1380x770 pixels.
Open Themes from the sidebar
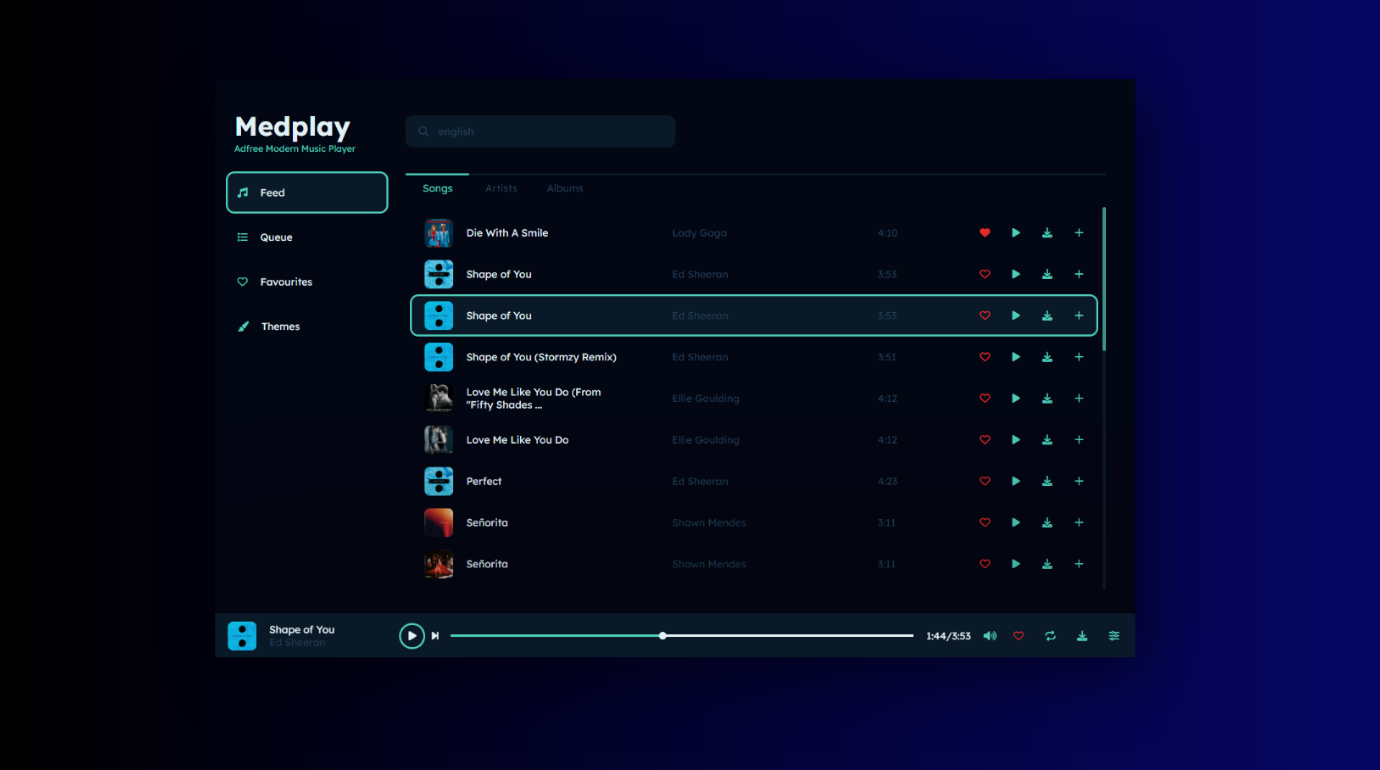[280, 326]
